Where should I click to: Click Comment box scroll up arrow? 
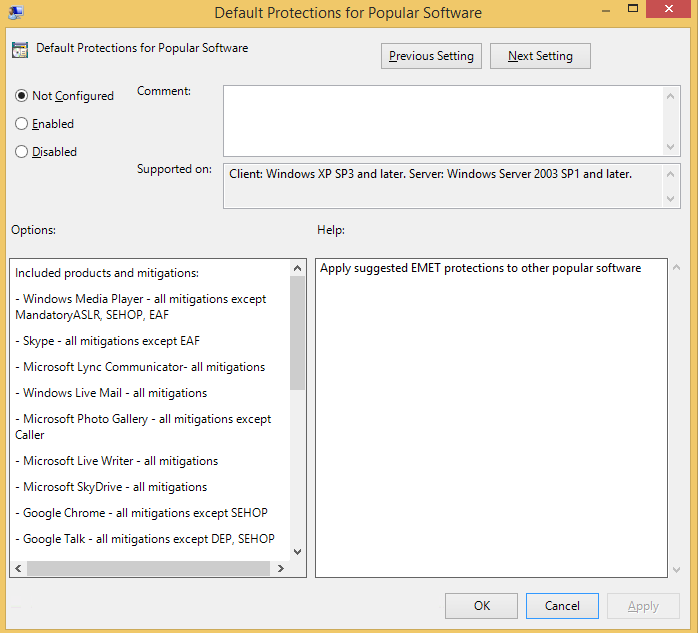pyautogui.click(x=670, y=96)
